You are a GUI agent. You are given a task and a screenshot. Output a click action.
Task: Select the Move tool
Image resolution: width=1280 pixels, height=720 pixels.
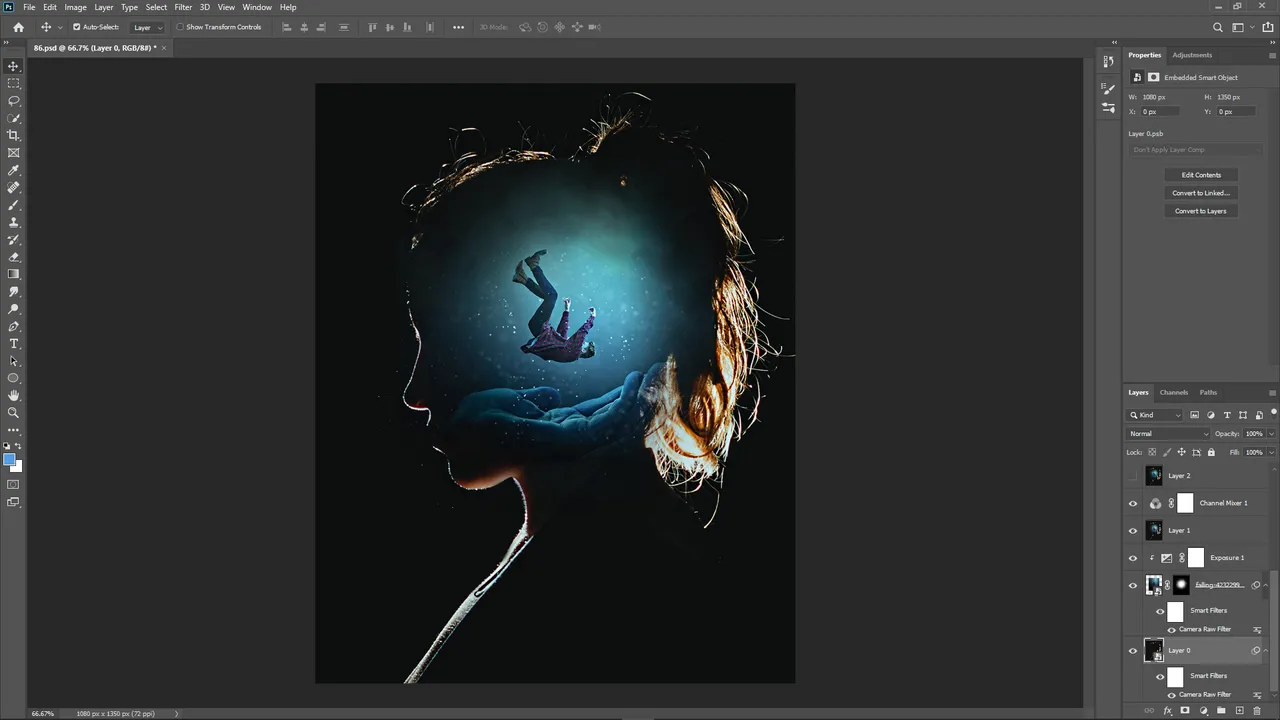click(13, 66)
